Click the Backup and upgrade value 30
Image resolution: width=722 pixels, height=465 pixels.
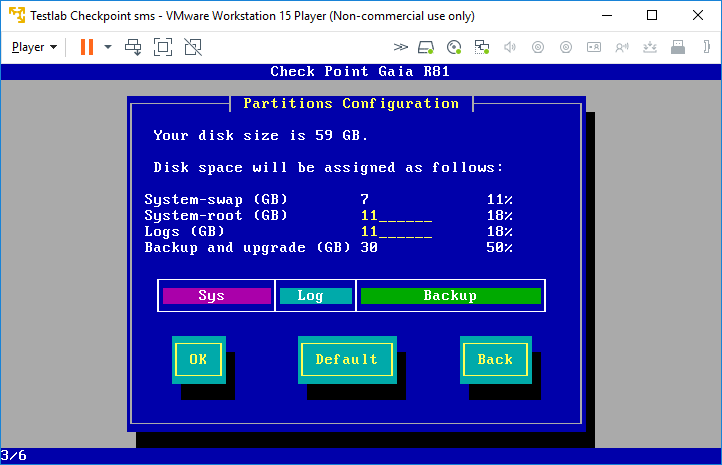(369, 248)
